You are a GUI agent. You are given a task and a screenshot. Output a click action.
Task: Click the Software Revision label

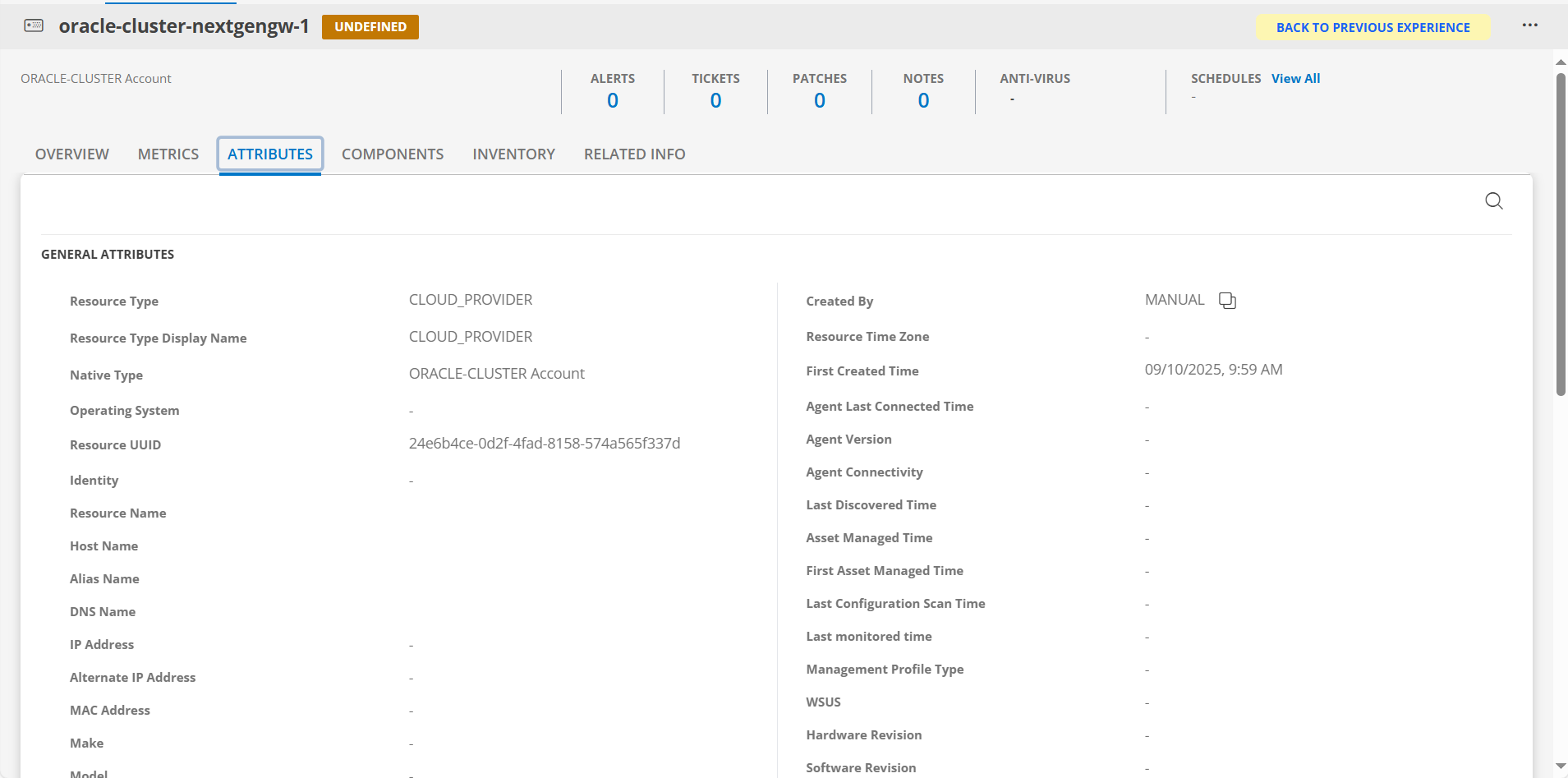pyautogui.click(x=861, y=768)
